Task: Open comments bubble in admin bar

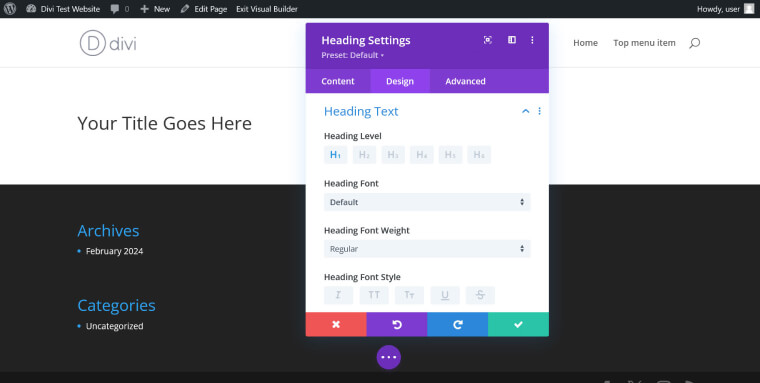Action: [x=119, y=9]
